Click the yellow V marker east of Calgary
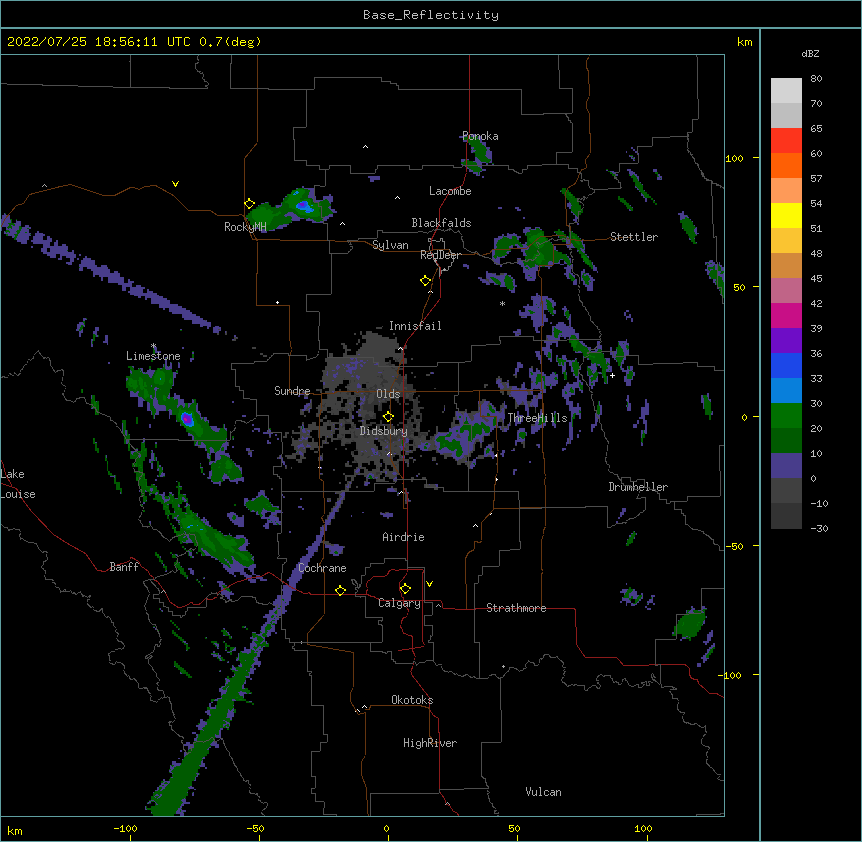Screen dimensions: 862x842 coord(429,584)
